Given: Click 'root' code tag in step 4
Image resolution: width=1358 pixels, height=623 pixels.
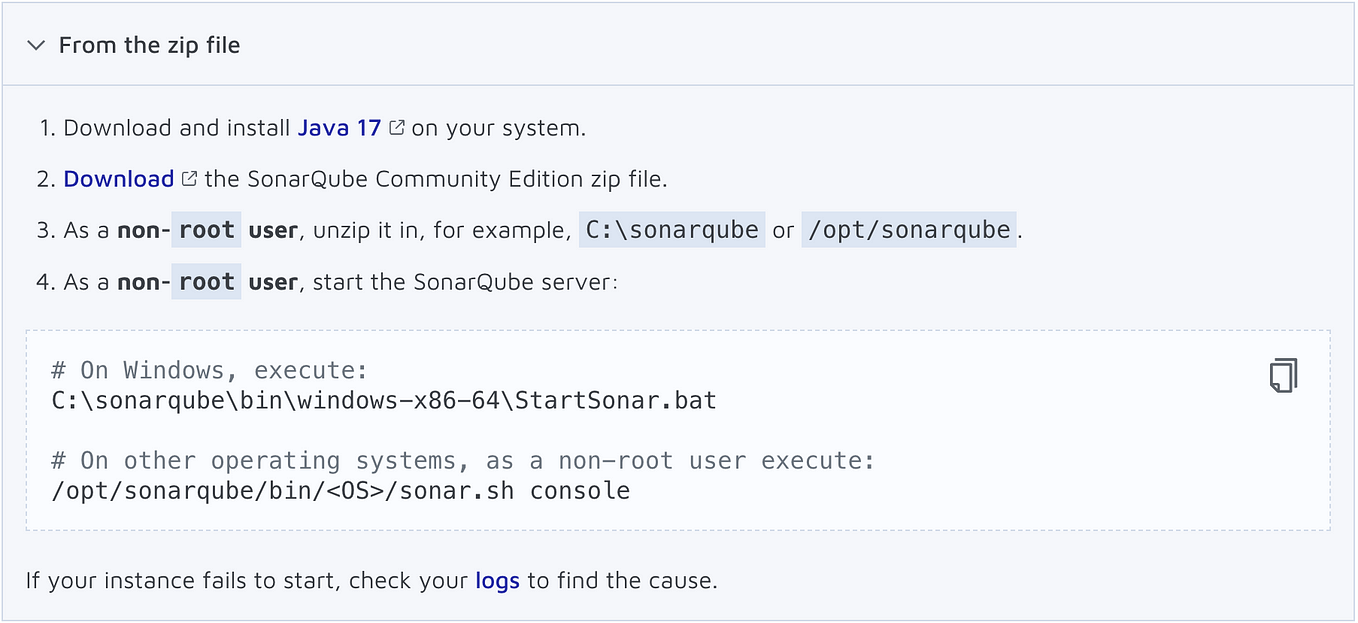Looking at the screenshot, I should (206, 282).
